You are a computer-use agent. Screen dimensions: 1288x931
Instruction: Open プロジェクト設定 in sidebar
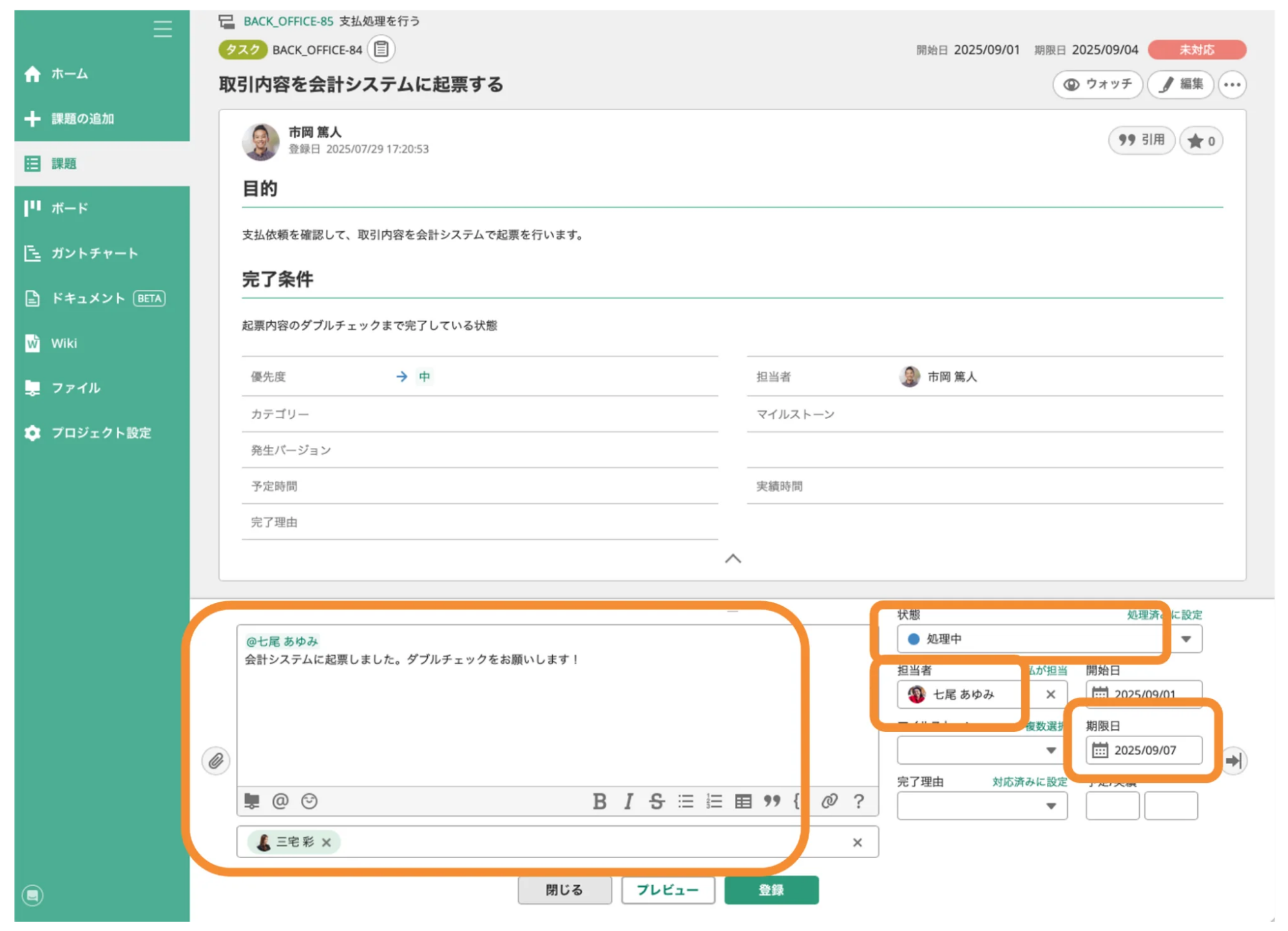tap(102, 433)
